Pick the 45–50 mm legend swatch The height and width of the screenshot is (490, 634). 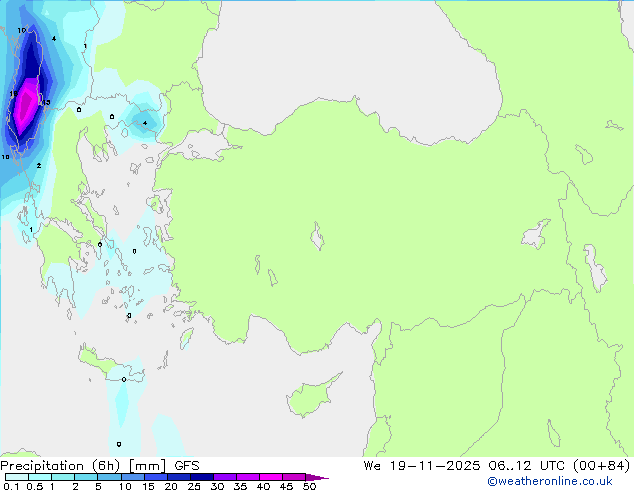[x=294, y=477]
